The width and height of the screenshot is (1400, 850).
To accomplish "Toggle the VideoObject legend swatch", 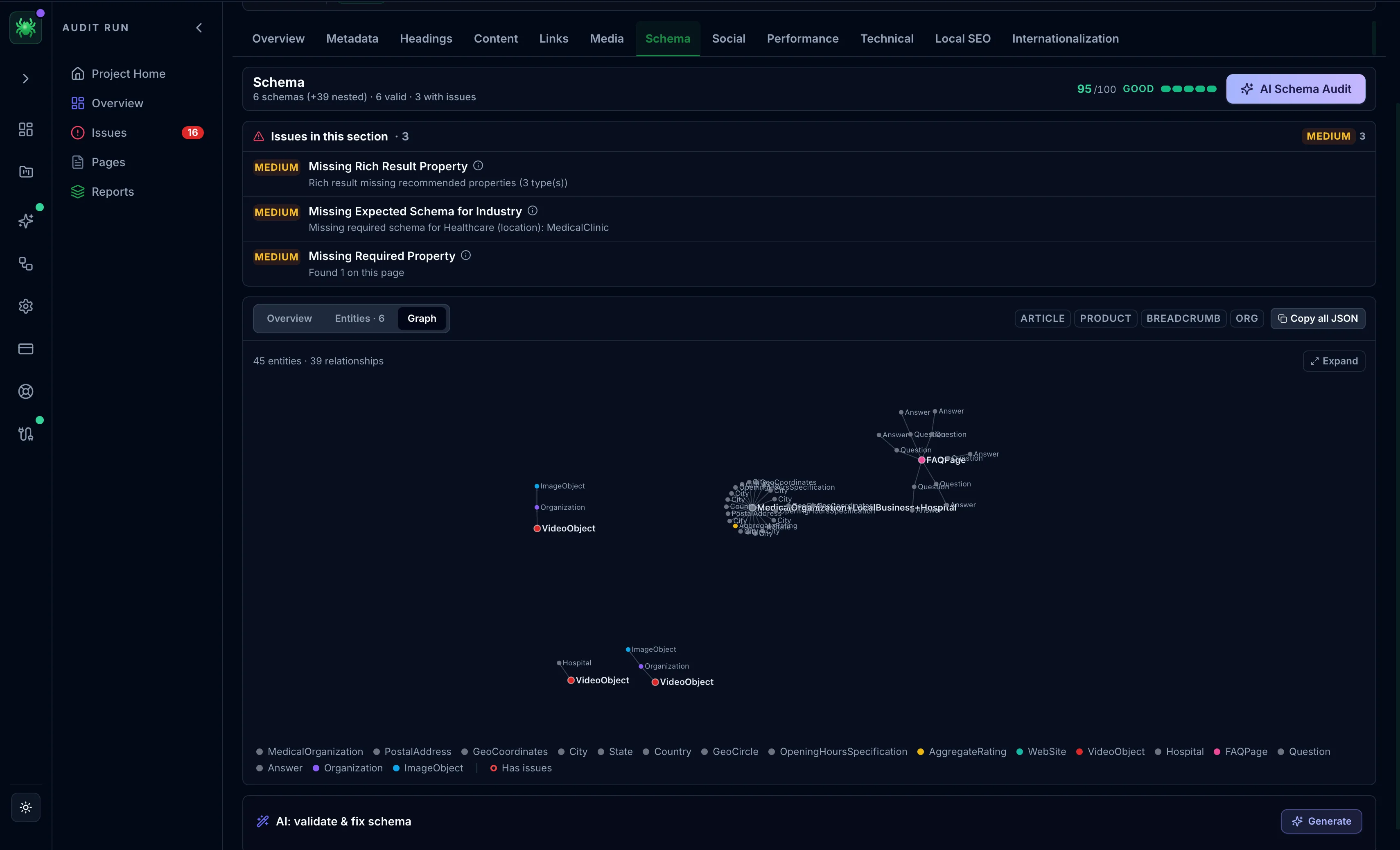I will click(1079, 752).
